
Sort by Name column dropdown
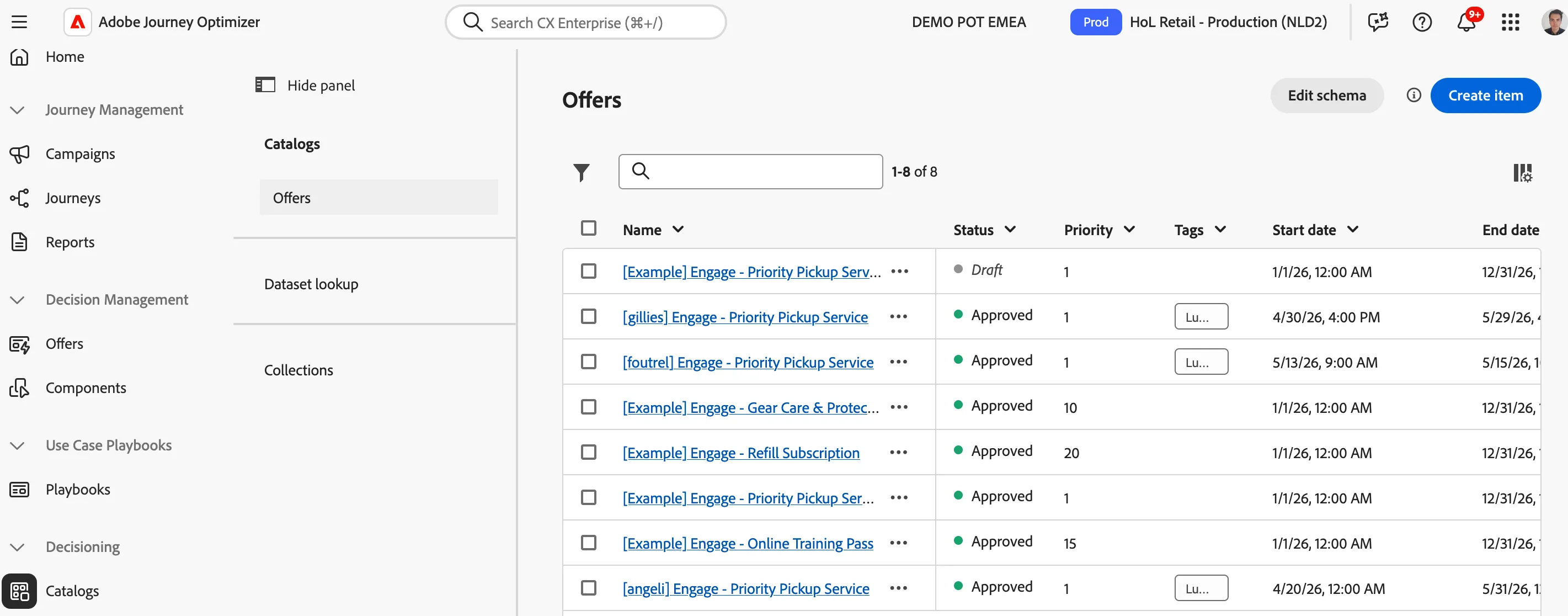678,230
